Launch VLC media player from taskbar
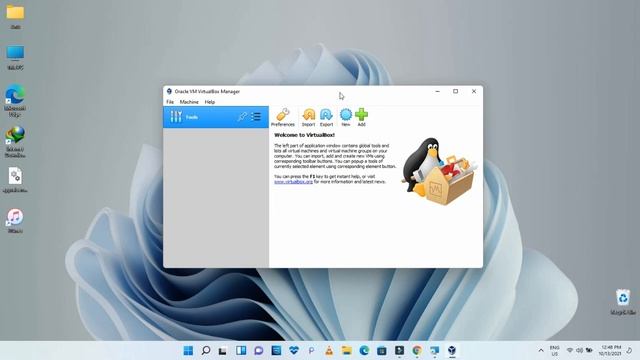Image resolution: width=640 pixels, height=360 pixels. click(329, 350)
